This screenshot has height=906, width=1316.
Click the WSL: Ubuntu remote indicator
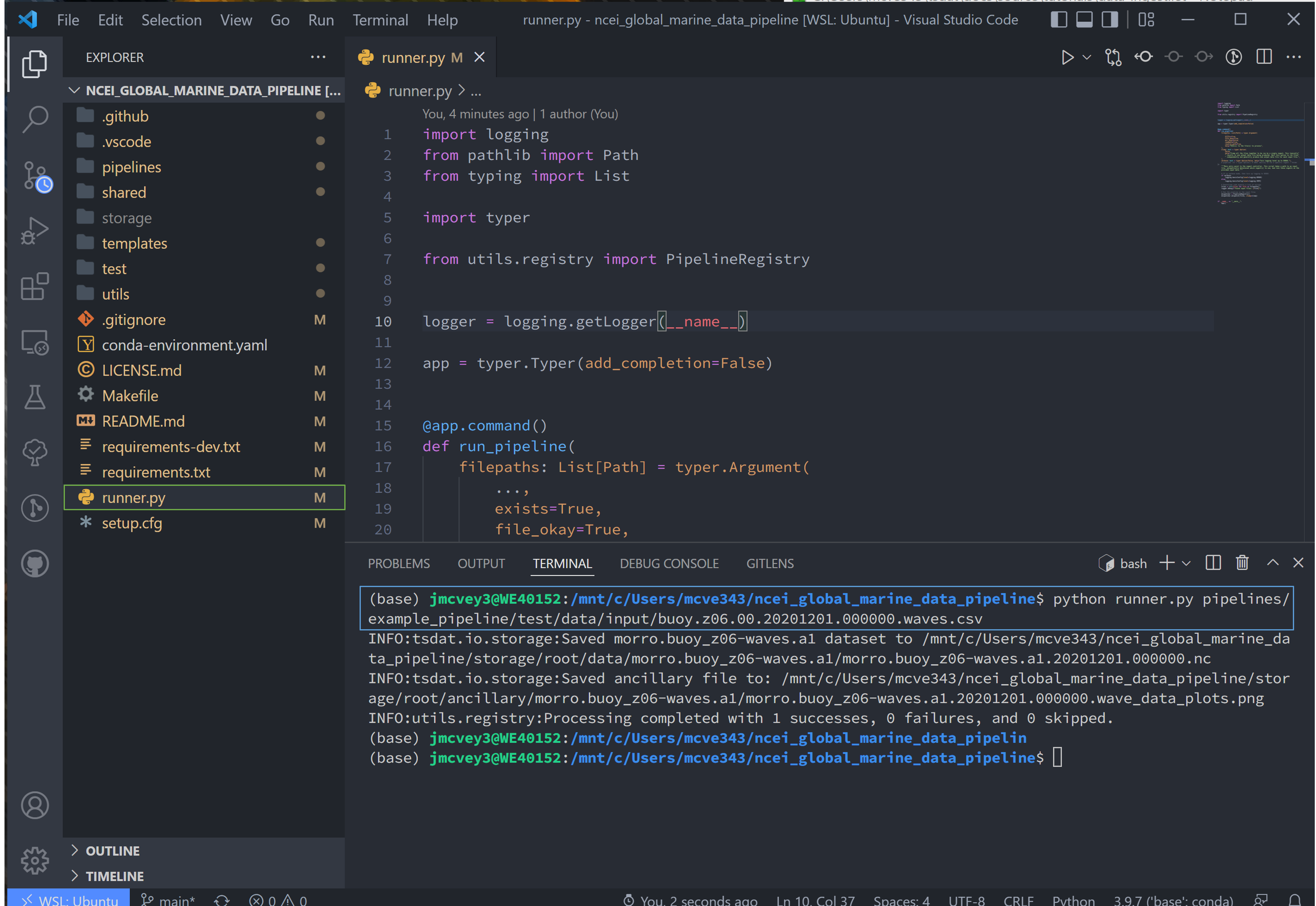coord(69,898)
